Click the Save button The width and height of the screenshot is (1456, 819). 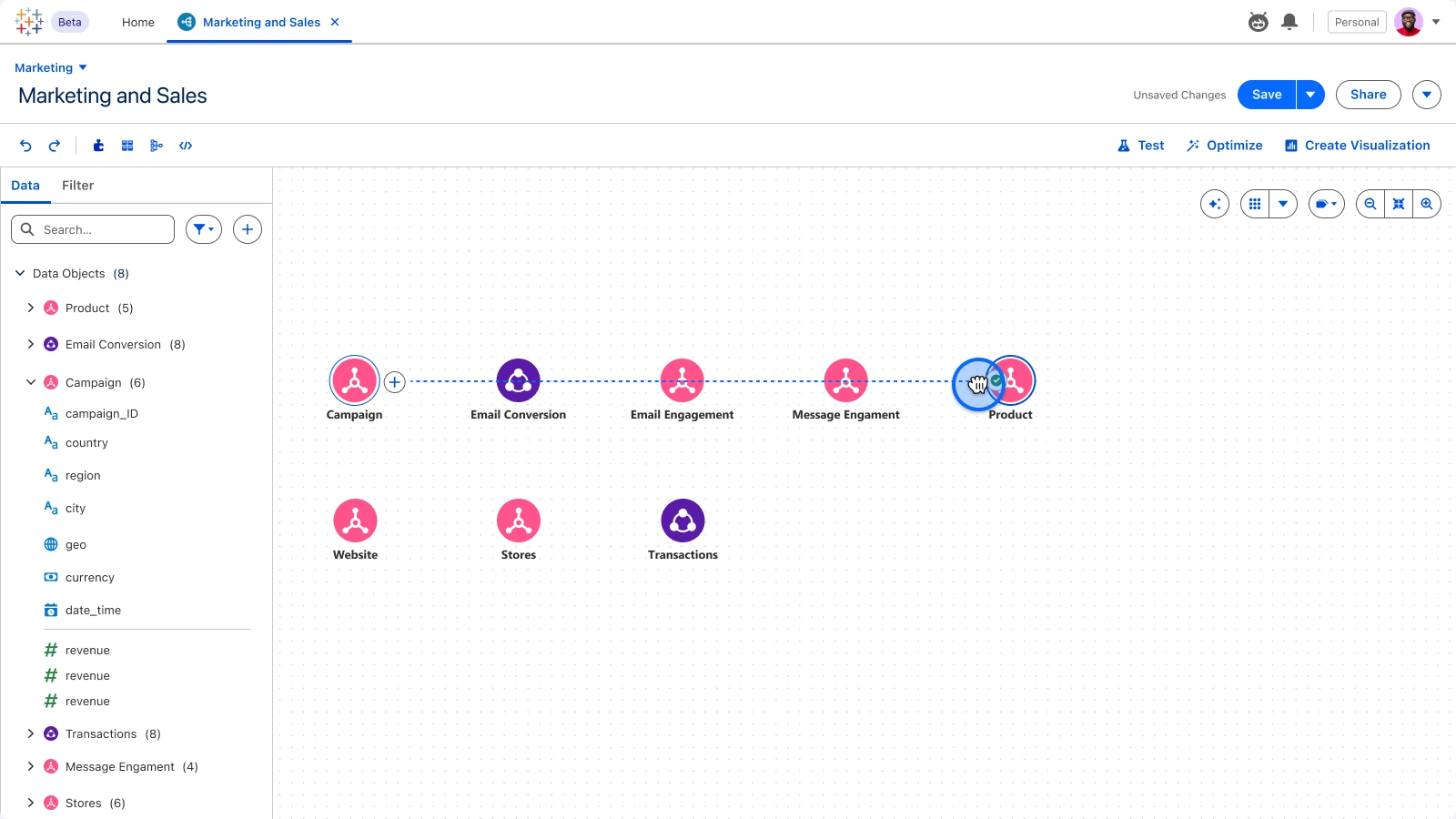click(1267, 95)
